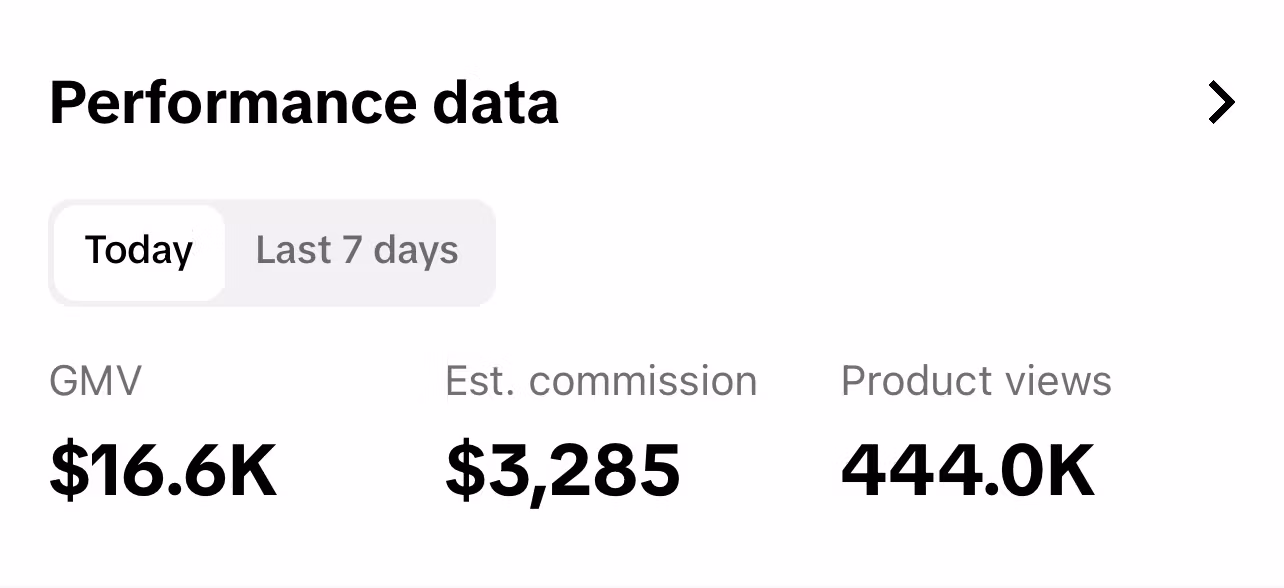Click the Est. commission label
Screen dimensions: 1284x588
point(601,381)
